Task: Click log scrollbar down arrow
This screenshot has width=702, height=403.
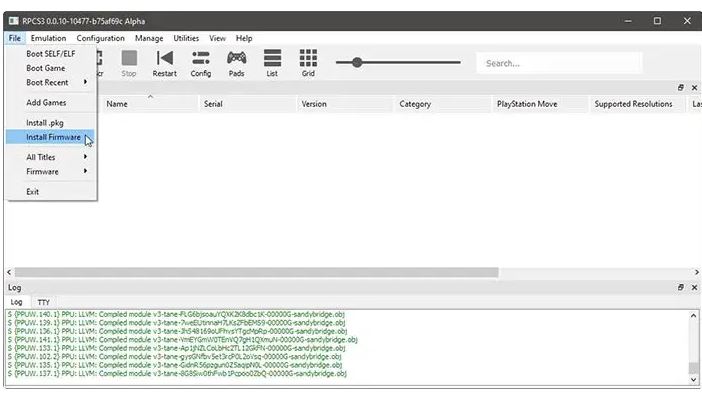Action: tap(693, 380)
